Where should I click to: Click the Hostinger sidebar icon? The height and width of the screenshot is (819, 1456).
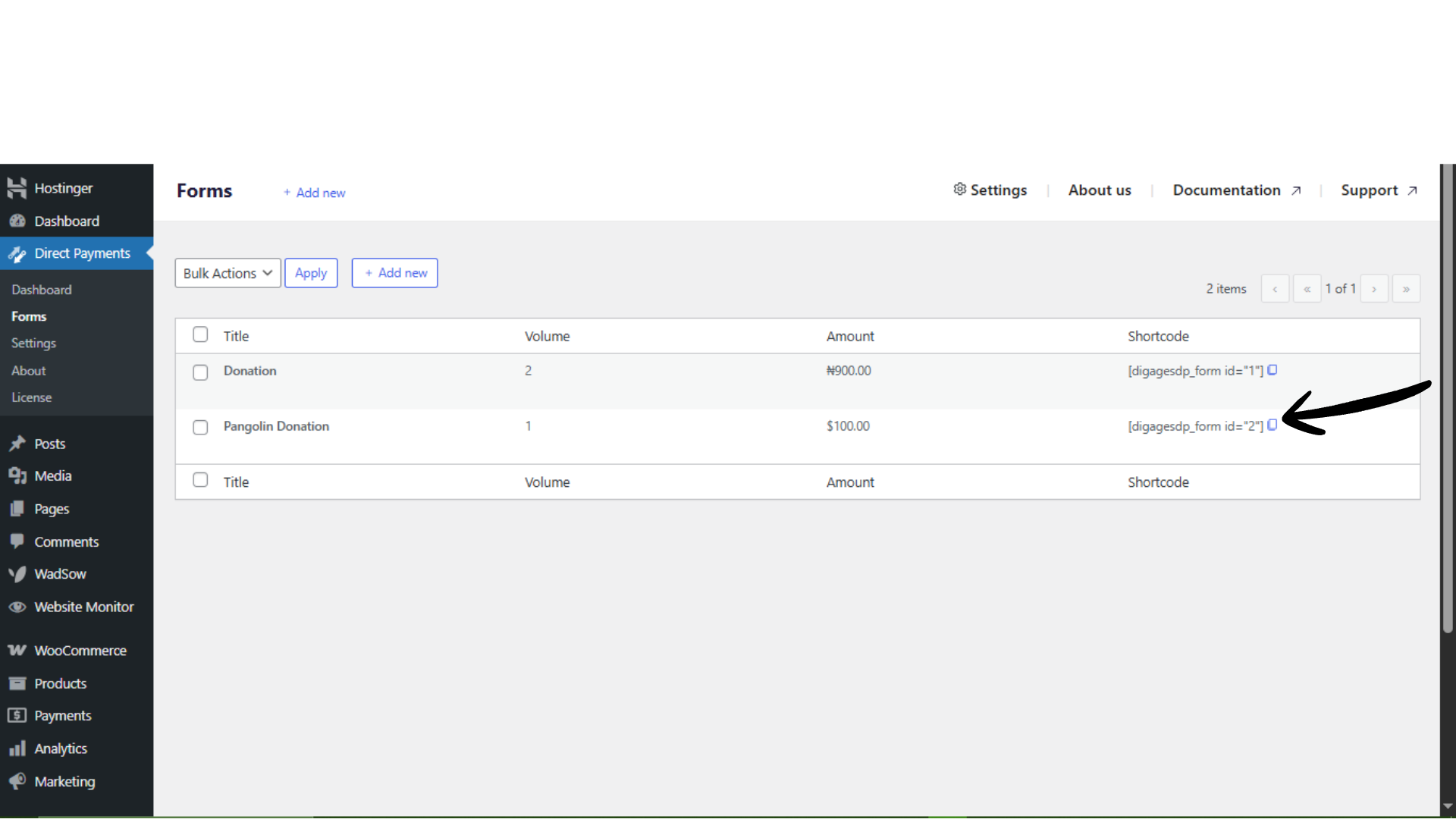coord(17,188)
